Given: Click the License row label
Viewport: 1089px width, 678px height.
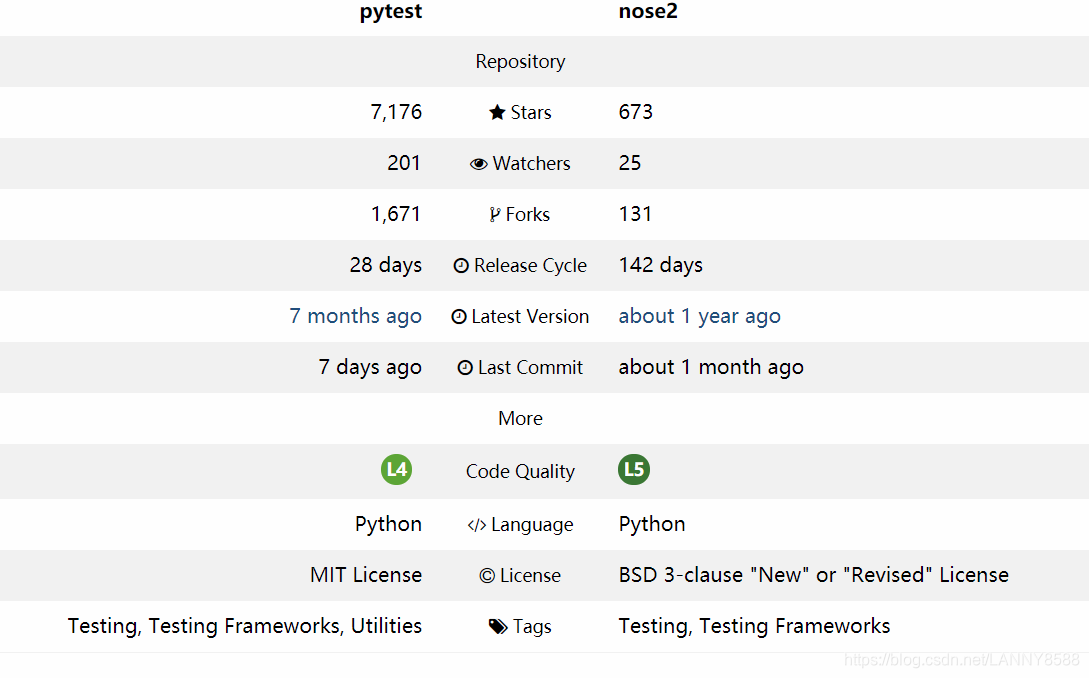Looking at the screenshot, I should point(530,576).
